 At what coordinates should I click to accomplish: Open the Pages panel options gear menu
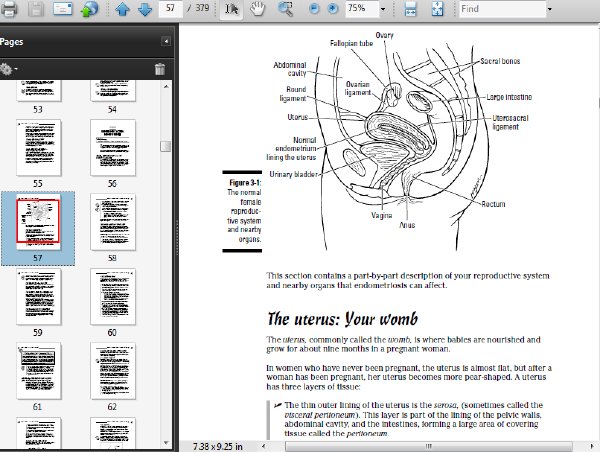[8, 69]
